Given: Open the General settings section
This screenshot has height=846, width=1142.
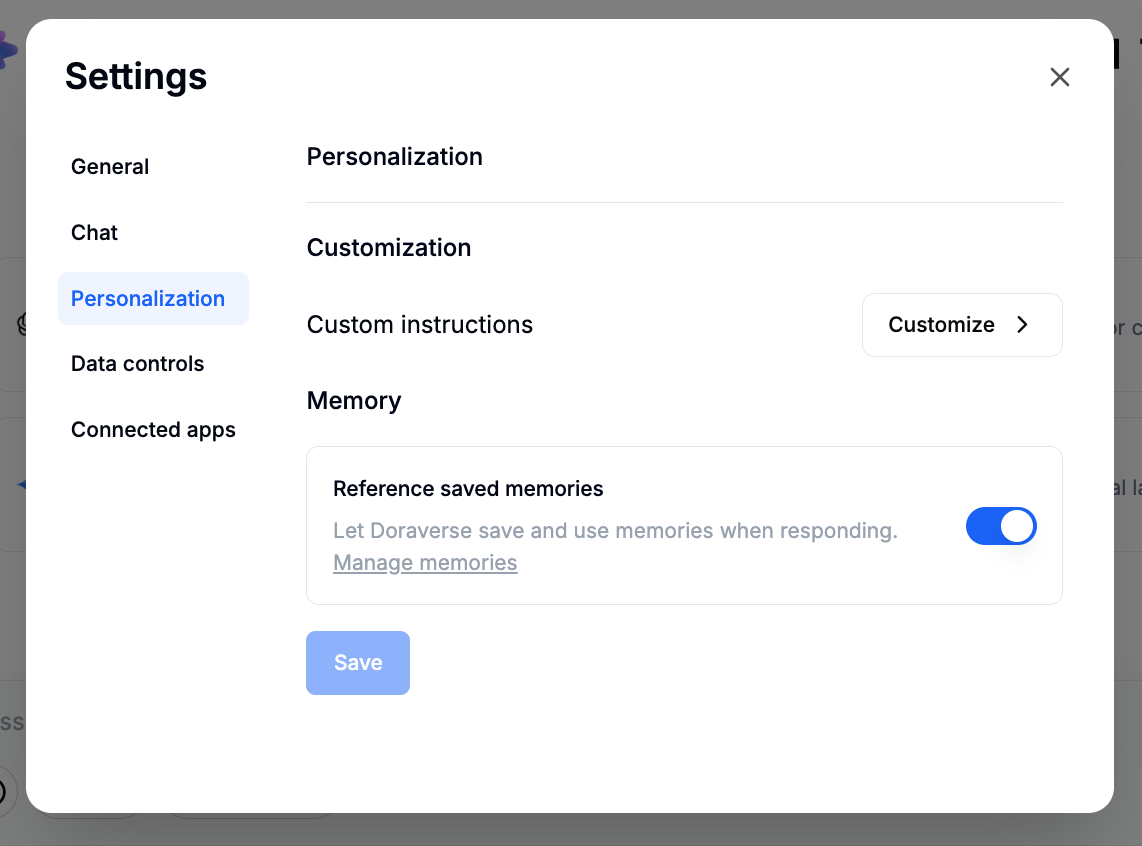Looking at the screenshot, I should 110,167.
